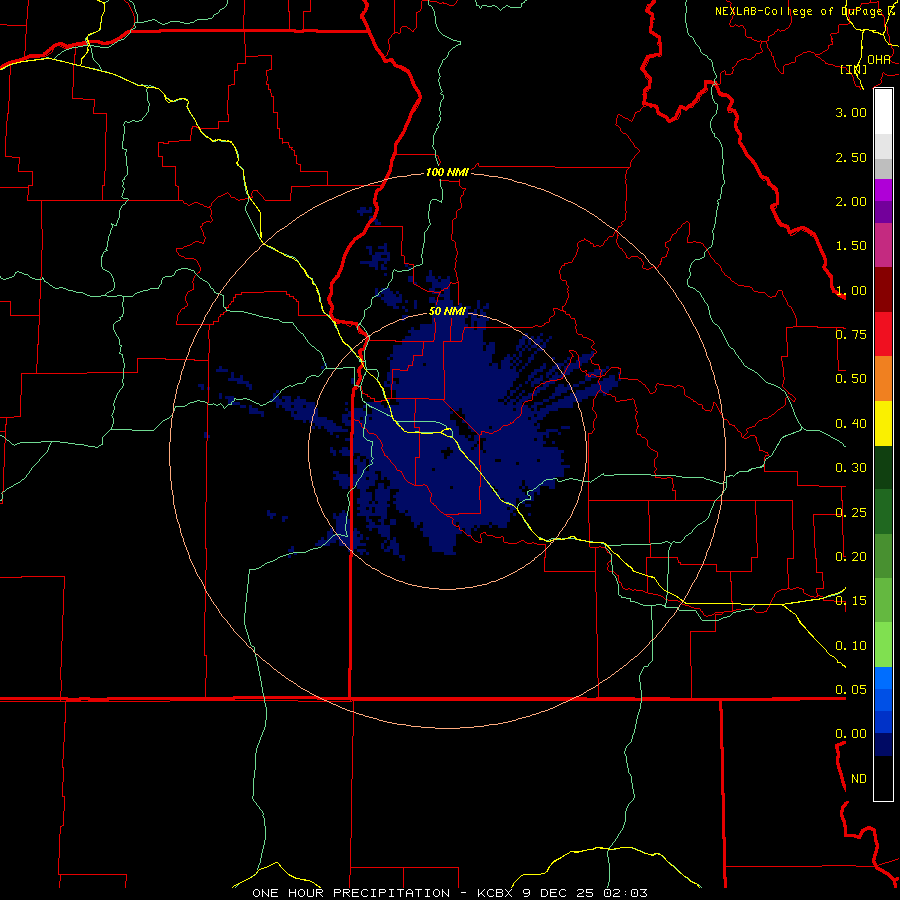Select the navy swatch below 0.00
The width and height of the screenshot is (900, 900).
tap(883, 744)
